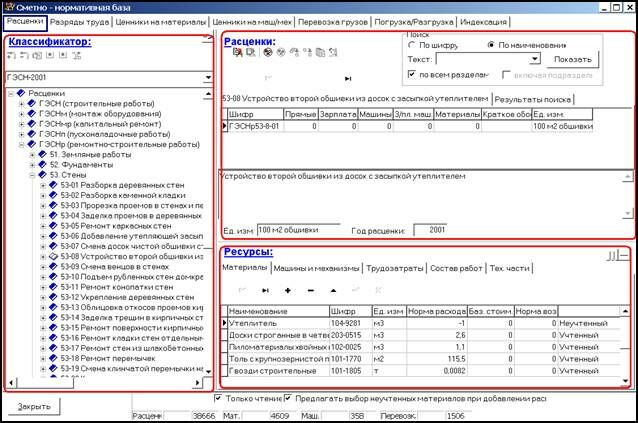Screen dimensions: 638x423
Task: Click the first icon in Расценки toolbar
Action: coord(236,52)
